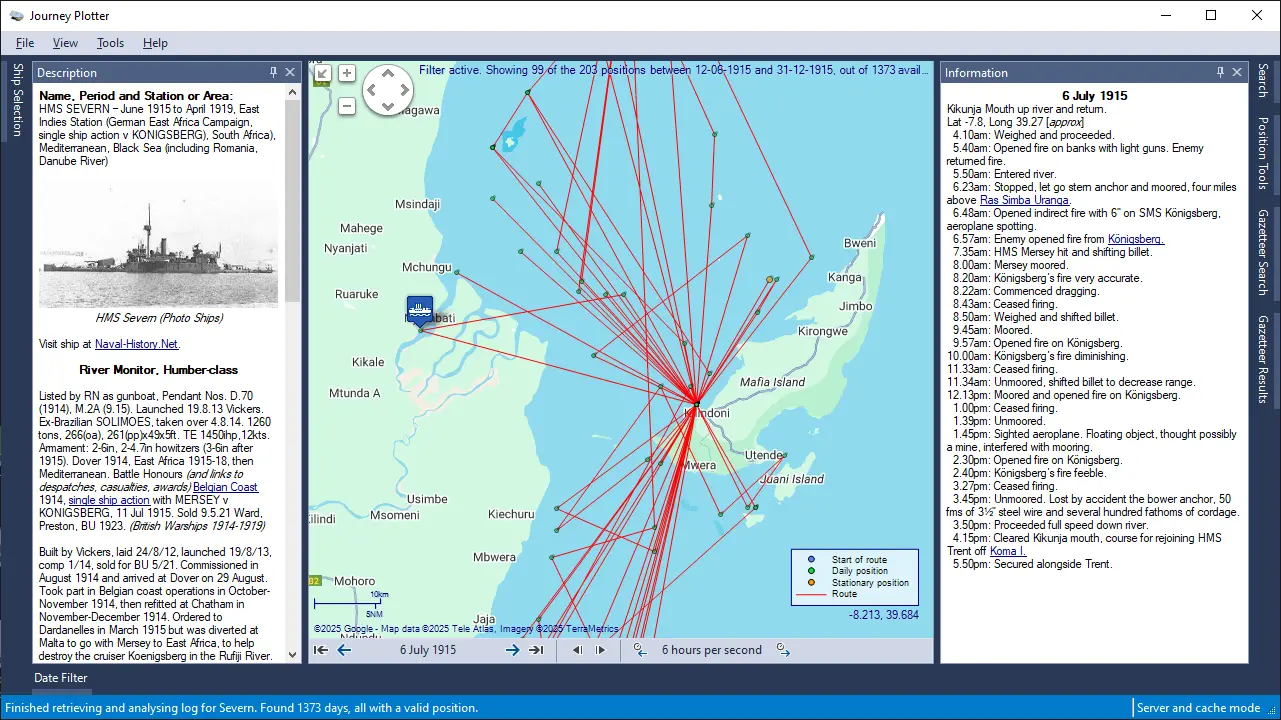Click the 'Server and cache mode' status text

click(1198, 708)
